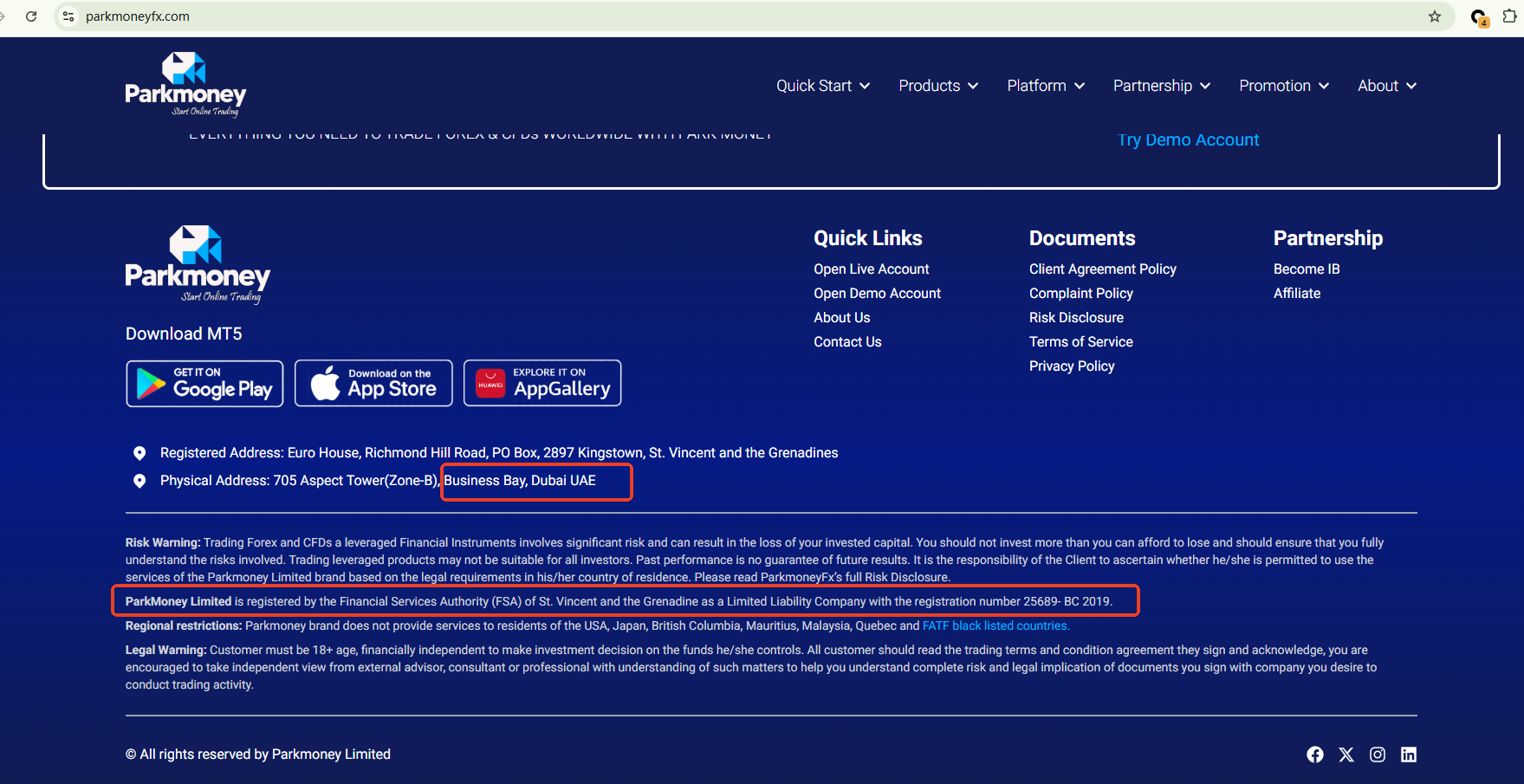The image size is (1524, 784).
Task: Click the site information icon in address bar
Action: 69,16
